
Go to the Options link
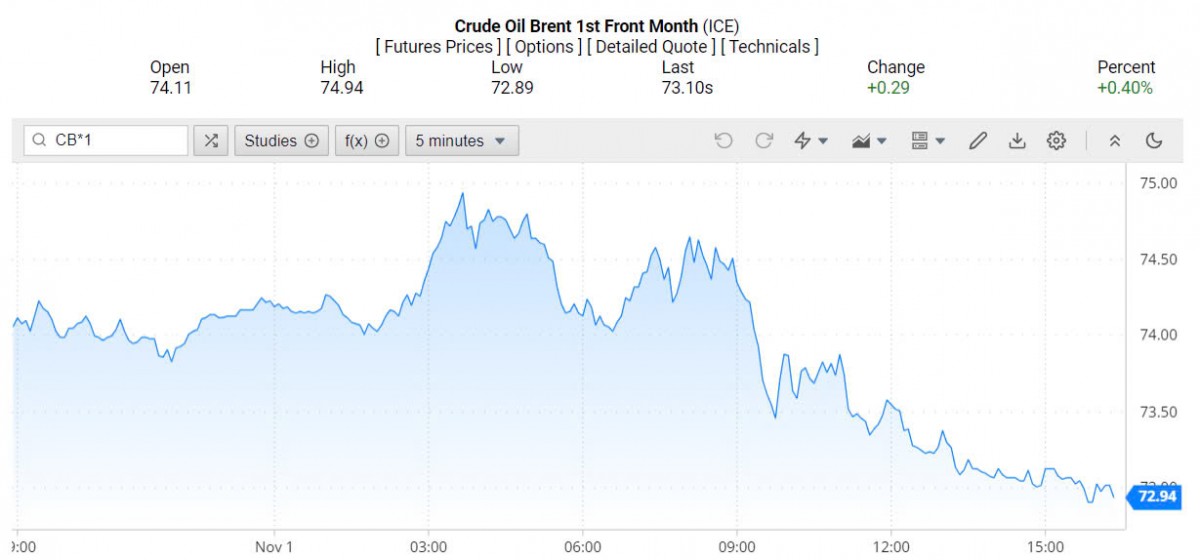(x=544, y=46)
